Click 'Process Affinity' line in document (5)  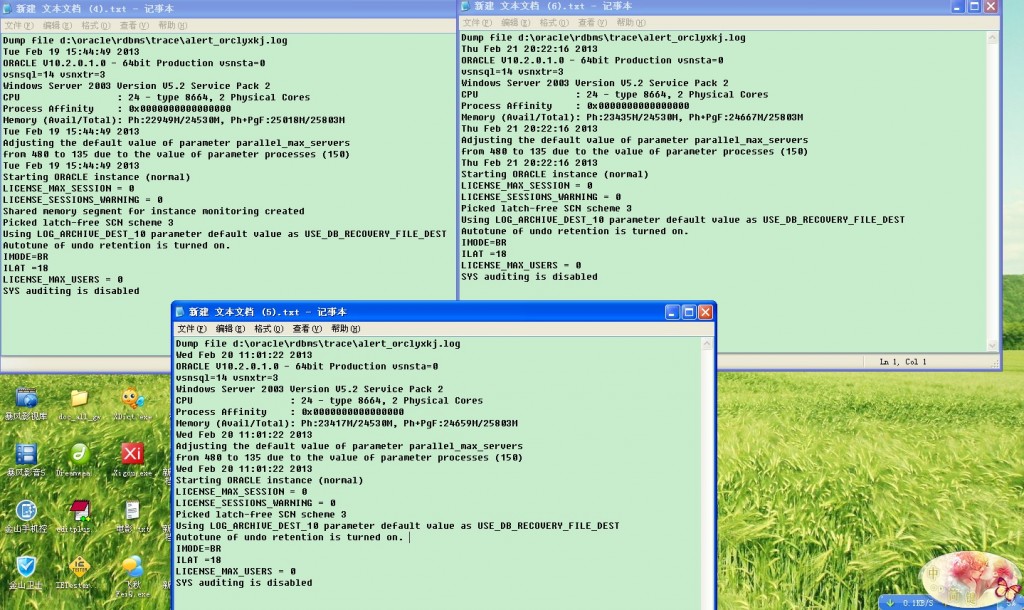point(290,412)
